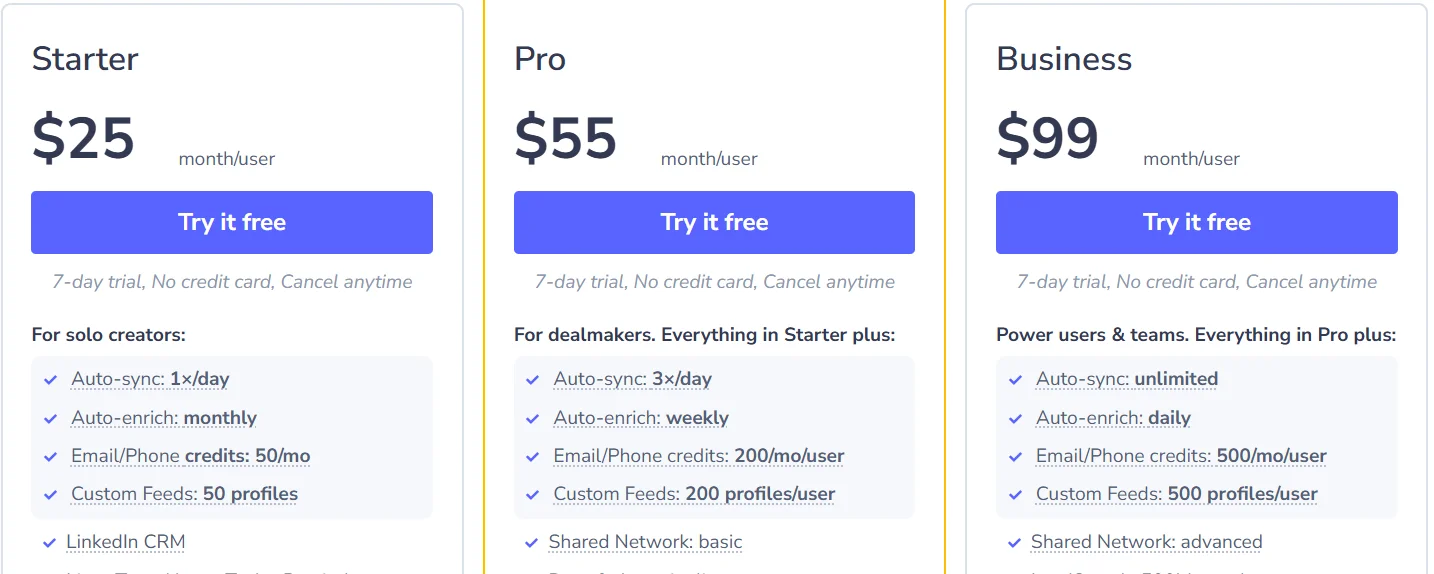
Task: Click checkmark icon next to Pro Custom Feeds
Action: [533, 494]
